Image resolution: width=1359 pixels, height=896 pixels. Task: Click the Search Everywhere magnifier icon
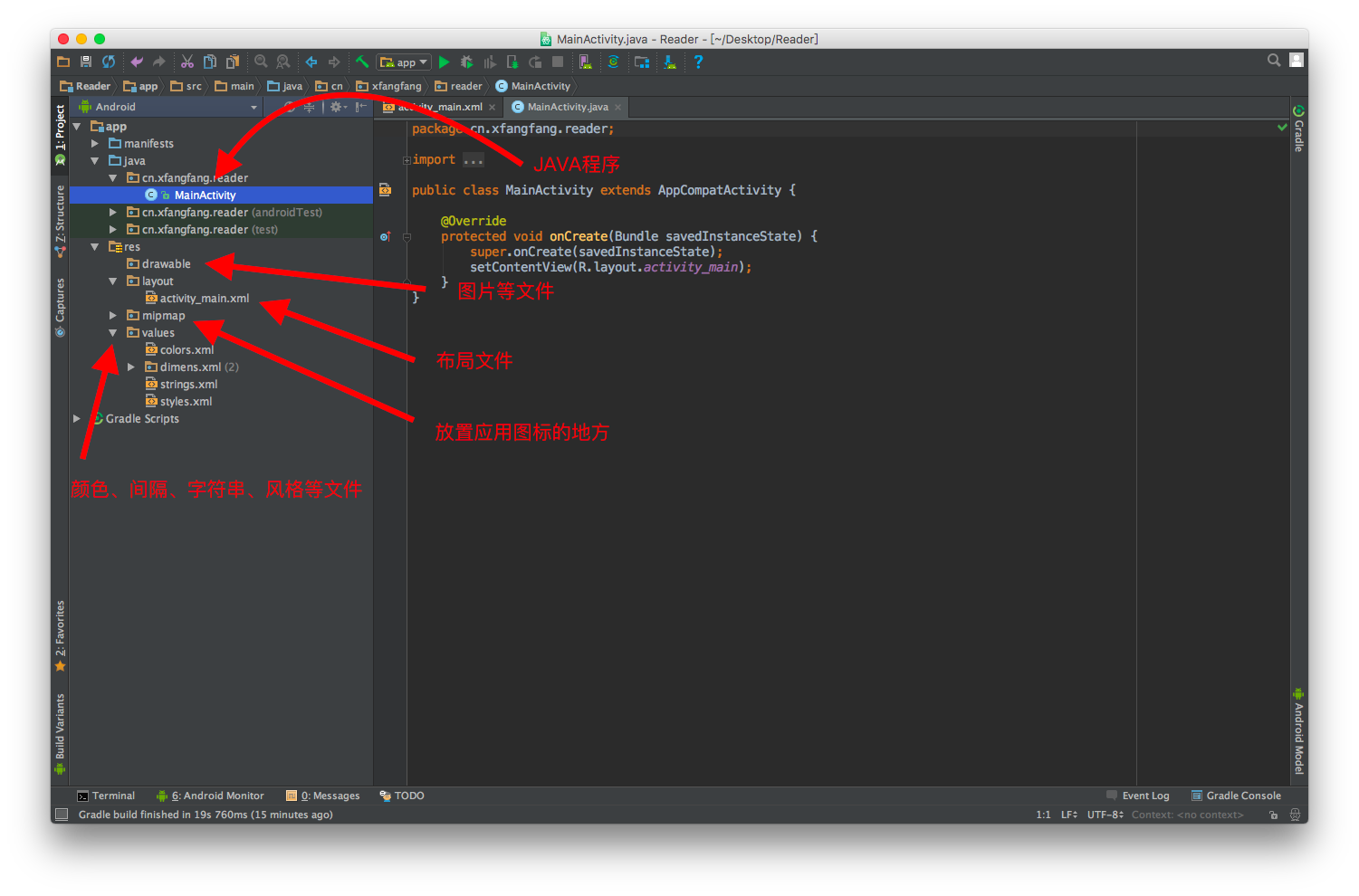[x=1274, y=61]
